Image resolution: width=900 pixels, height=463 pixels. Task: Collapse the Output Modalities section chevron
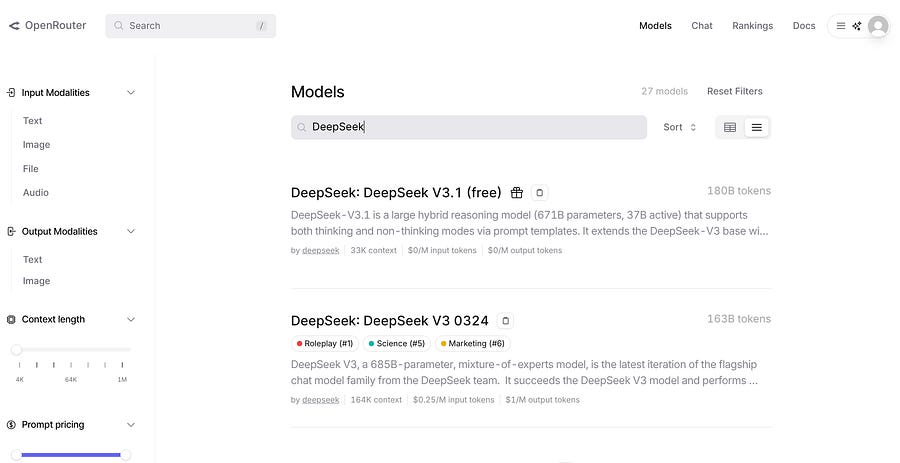(x=131, y=231)
